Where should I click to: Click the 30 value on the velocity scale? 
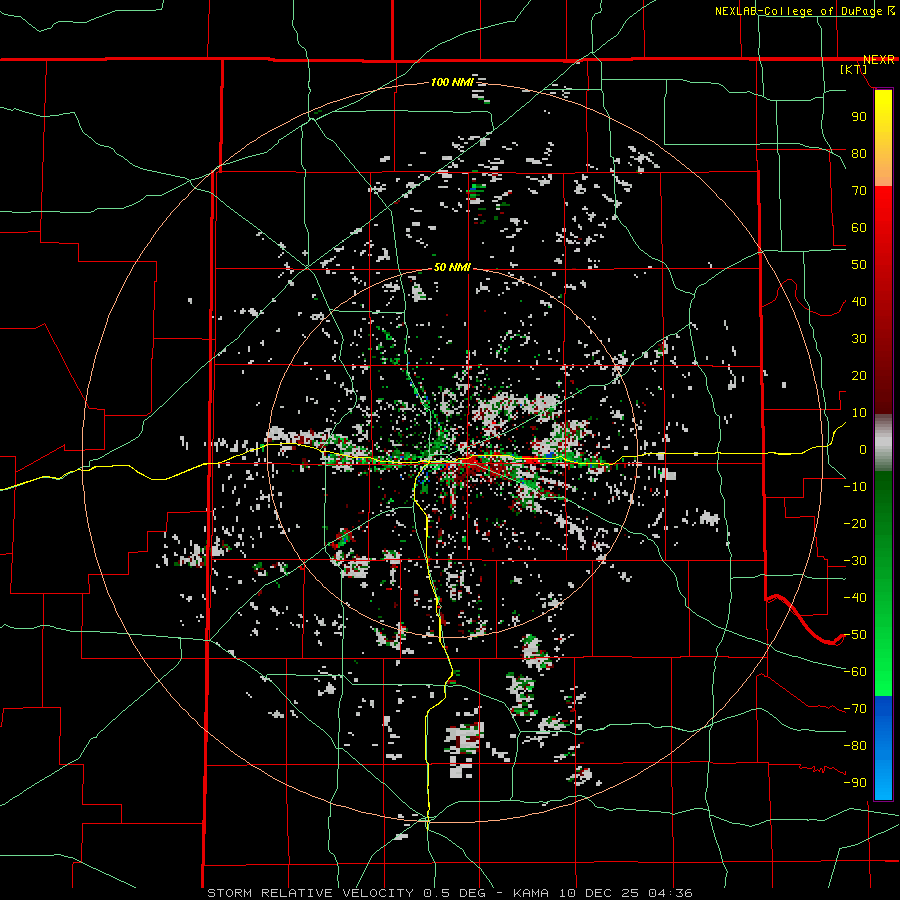859,339
